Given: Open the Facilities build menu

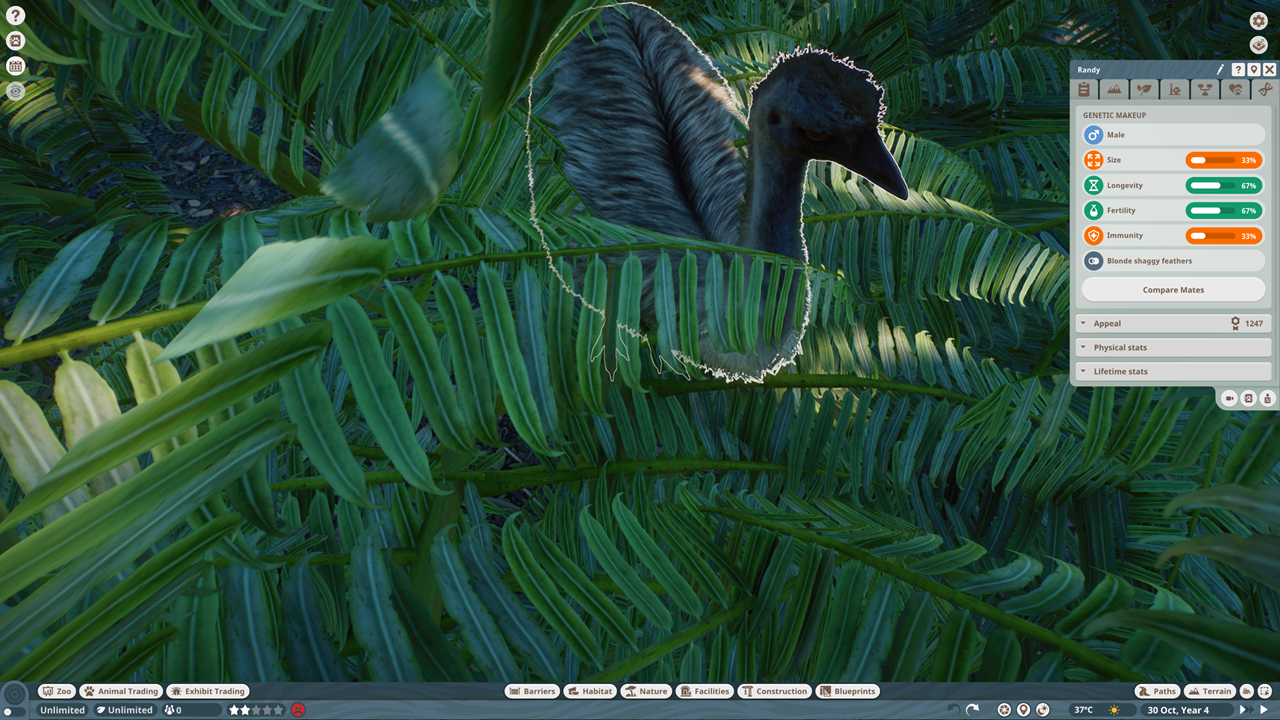Looking at the screenshot, I should (x=705, y=691).
